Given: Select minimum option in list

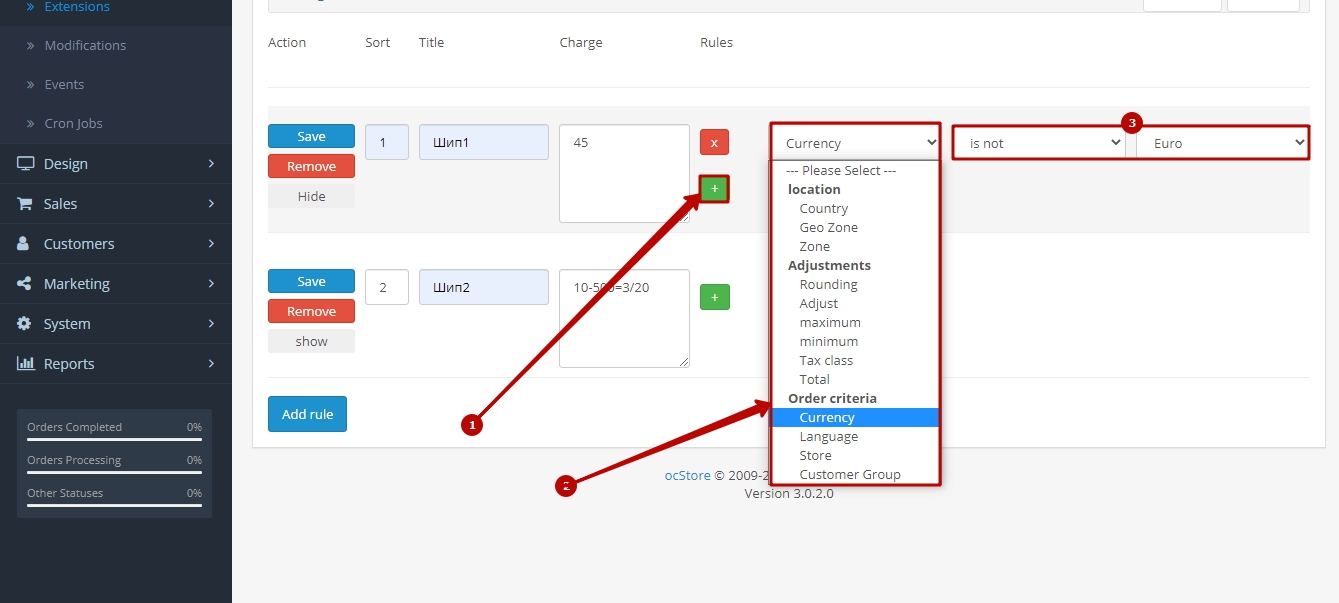Looking at the screenshot, I should point(855,341).
